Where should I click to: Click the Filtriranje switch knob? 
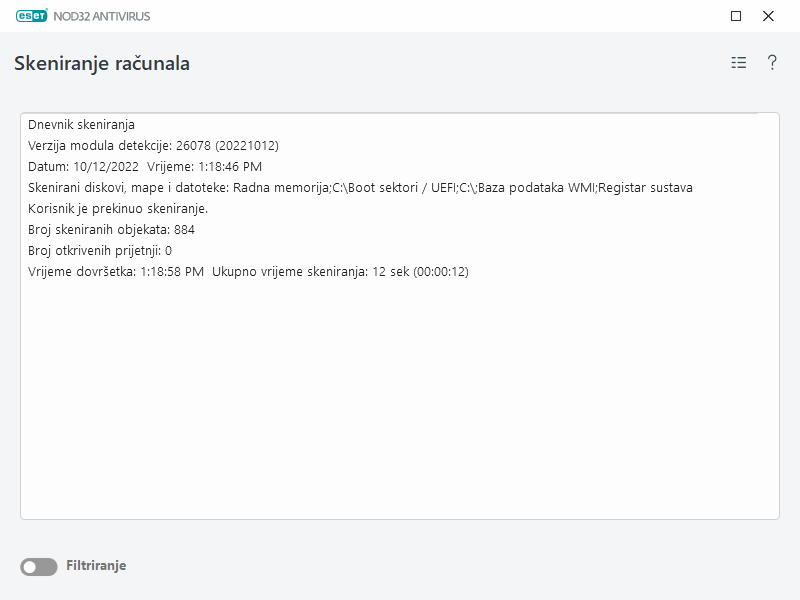click(30, 565)
